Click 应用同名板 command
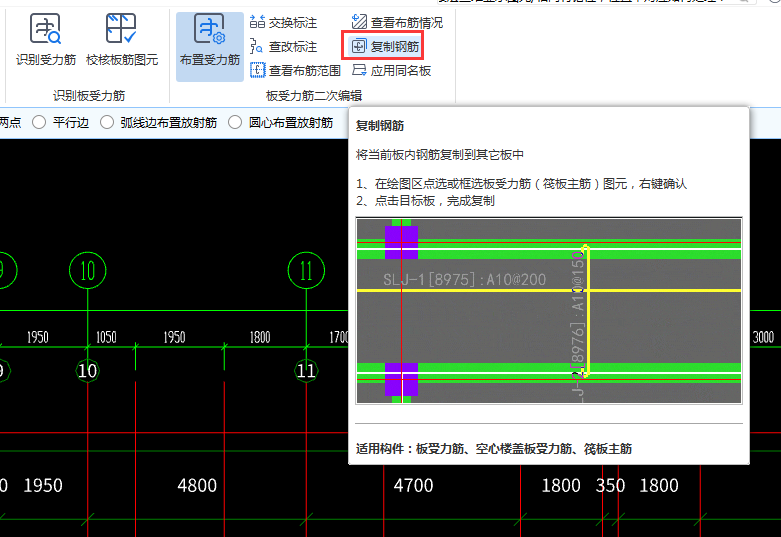This screenshot has height=537, width=781. 391,71
